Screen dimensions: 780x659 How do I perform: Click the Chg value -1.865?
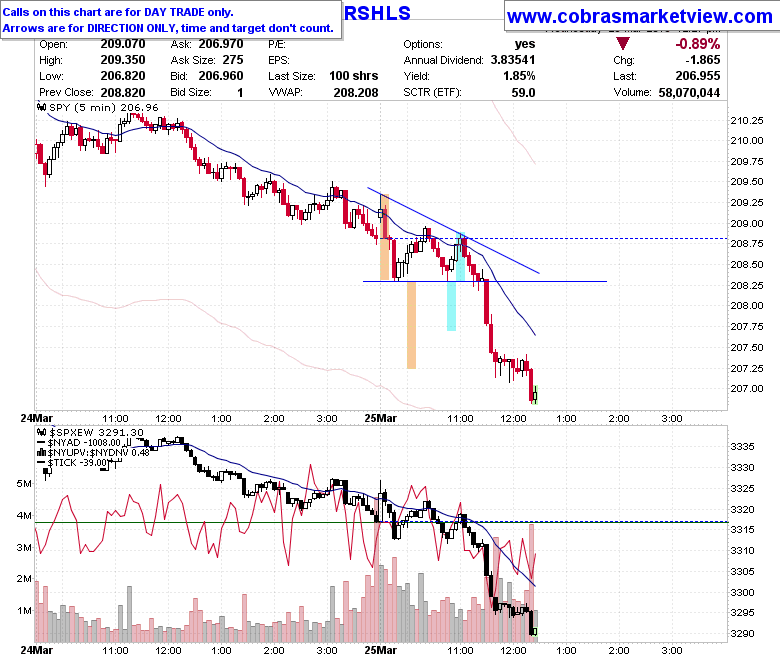[702, 60]
